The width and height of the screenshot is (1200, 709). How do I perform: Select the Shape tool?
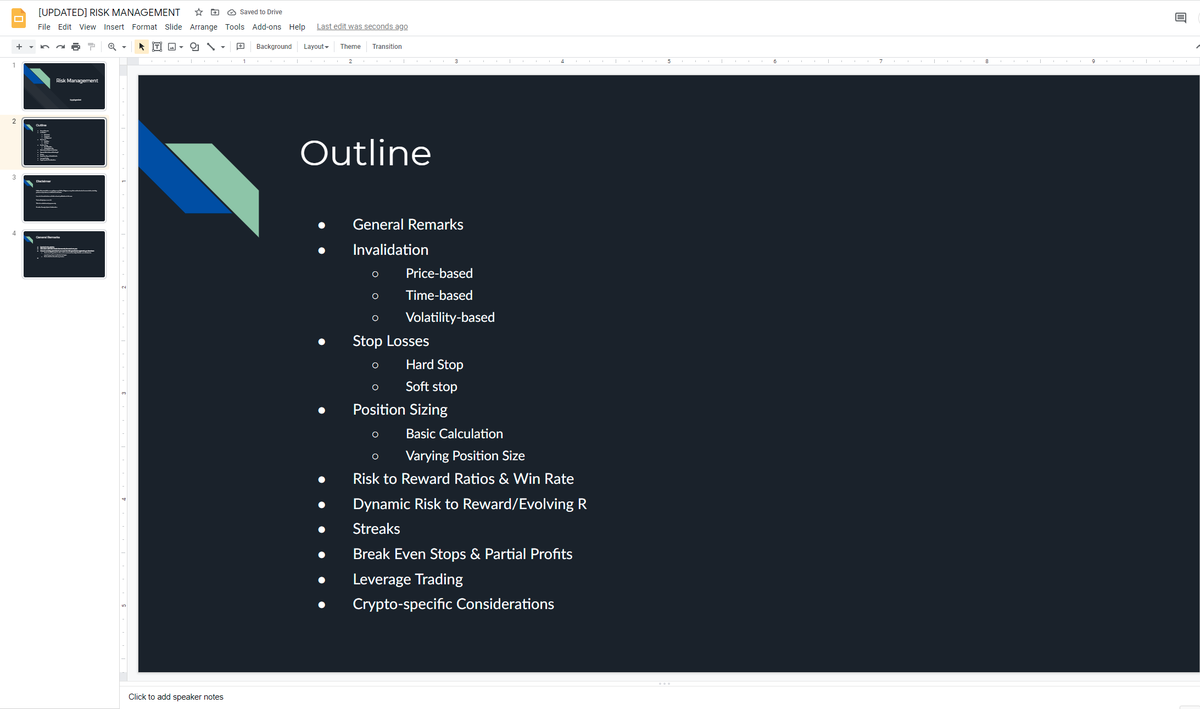click(x=194, y=46)
